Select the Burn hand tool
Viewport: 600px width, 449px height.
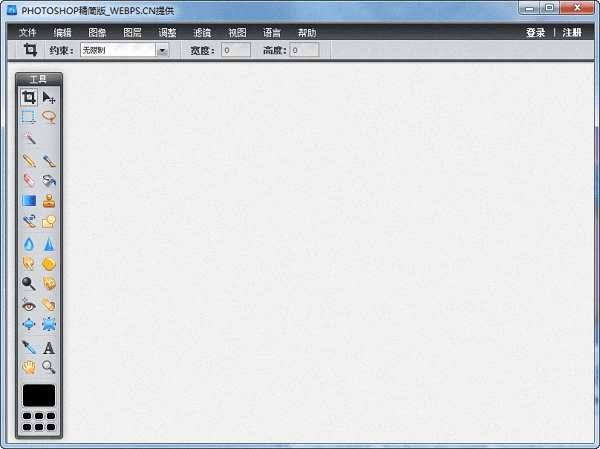pyautogui.click(x=49, y=284)
